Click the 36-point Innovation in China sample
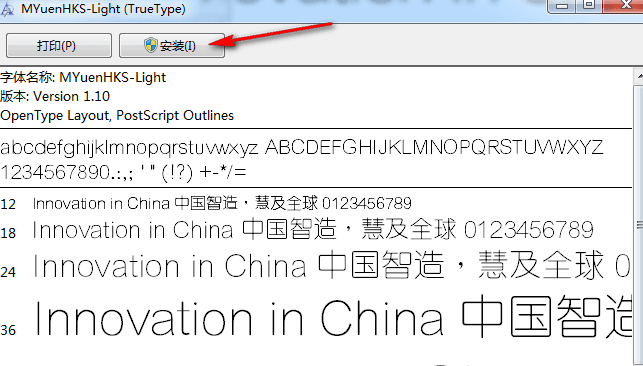 [333, 318]
